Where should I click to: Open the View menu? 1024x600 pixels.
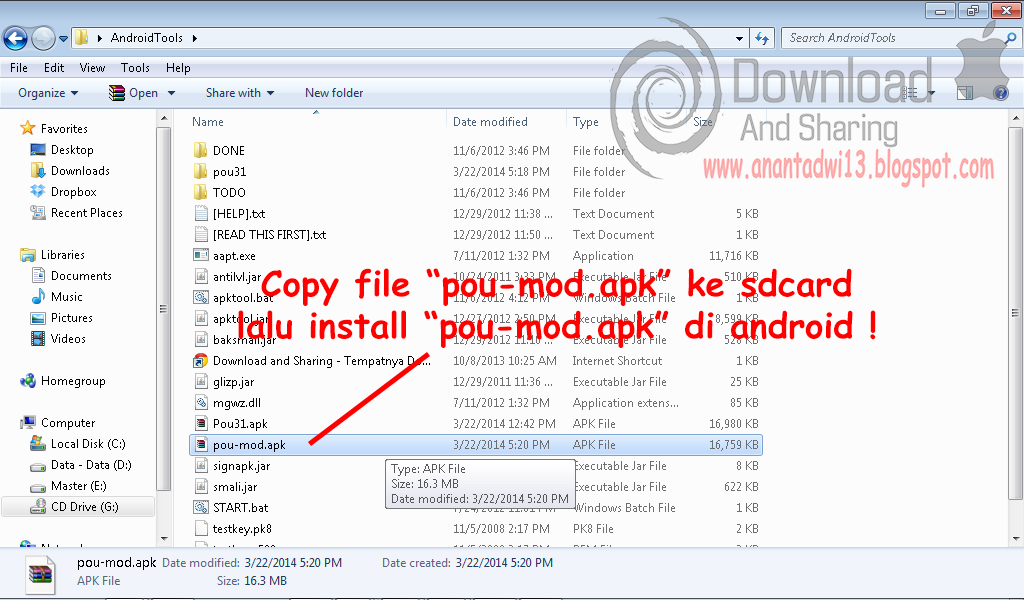point(92,68)
